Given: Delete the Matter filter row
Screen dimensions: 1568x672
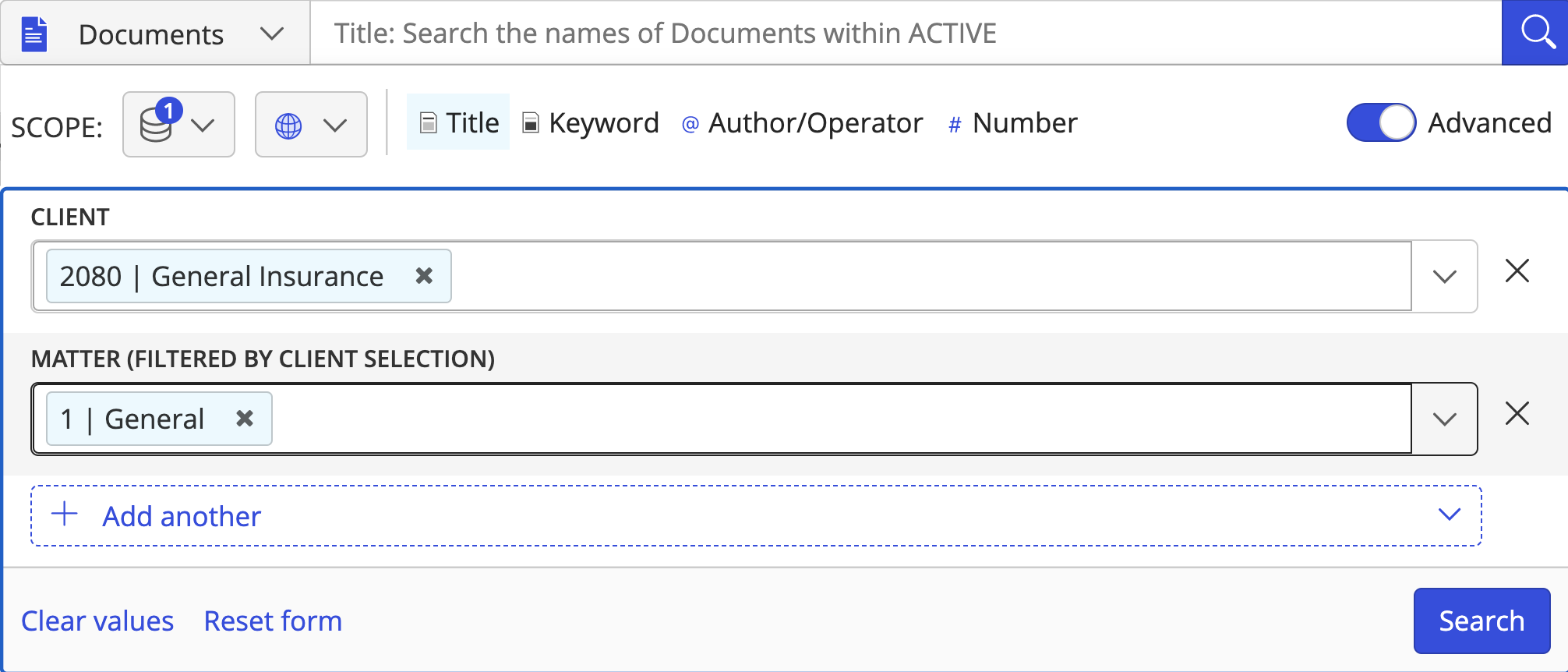Looking at the screenshot, I should click(x=1517, y=414).
